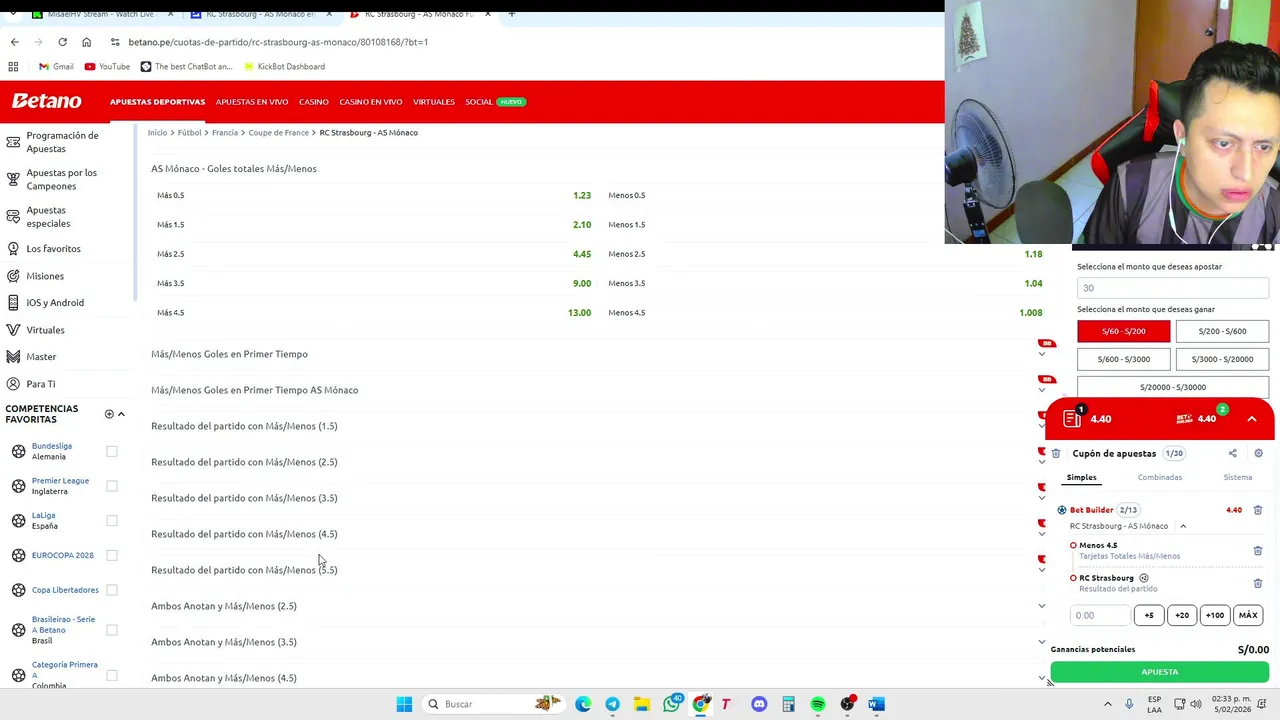This screenshot has width=1280, height=720.
Task: Expand Resultado del partido con Más/Menos (2.5)
Action: pos(1042,462)
